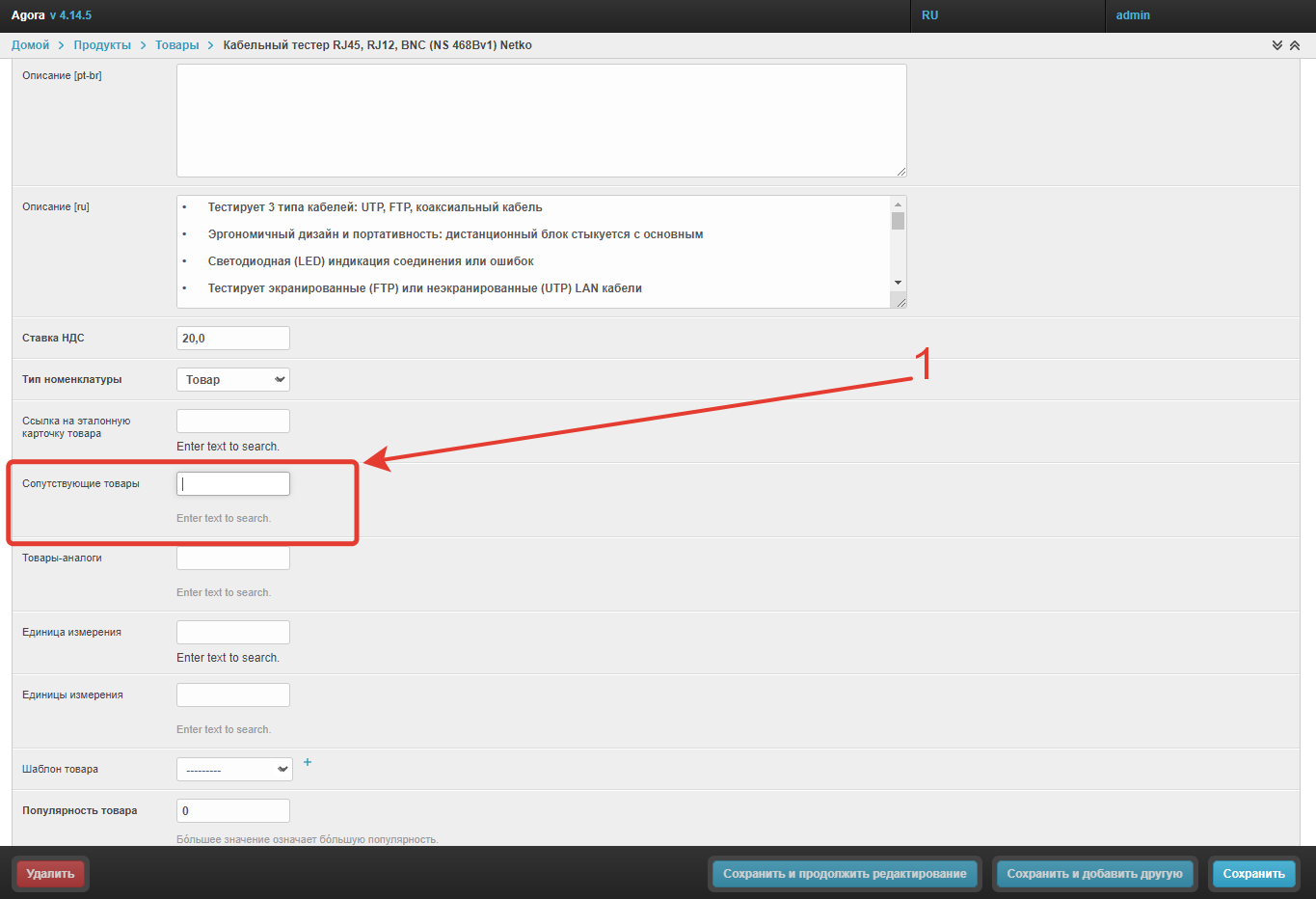Screen dimensions: 1316x899
Task: Open the RU language menu
Action: [x=929, y=15]
